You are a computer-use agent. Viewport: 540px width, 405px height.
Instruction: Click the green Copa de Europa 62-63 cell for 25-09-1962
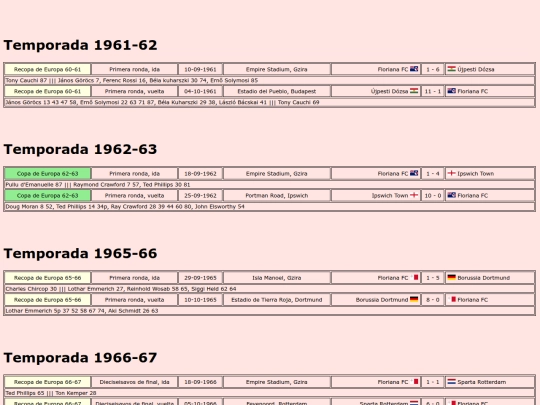(48, 196)
